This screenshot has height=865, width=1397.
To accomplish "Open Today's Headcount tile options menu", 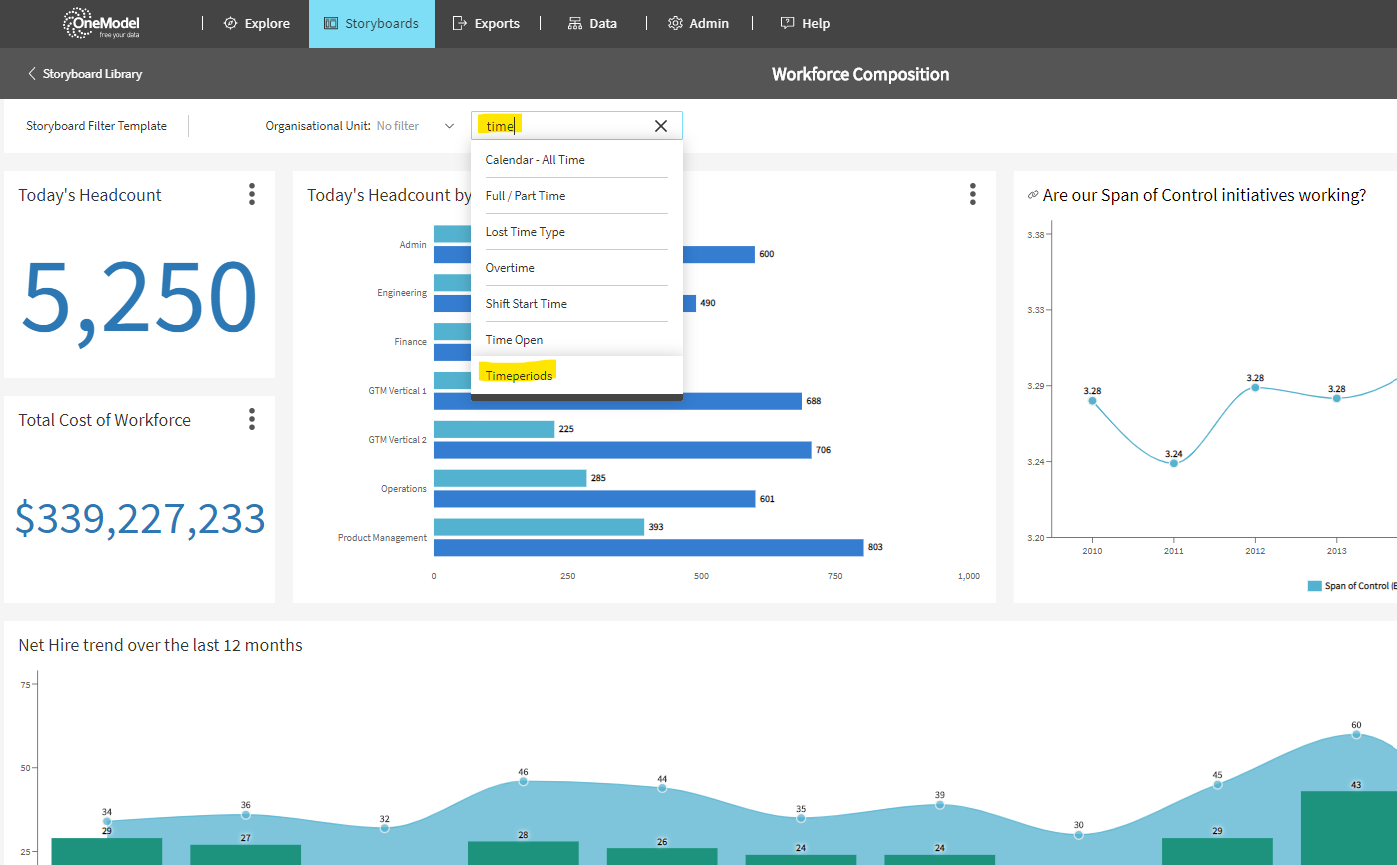I will [x=252, y=194].
